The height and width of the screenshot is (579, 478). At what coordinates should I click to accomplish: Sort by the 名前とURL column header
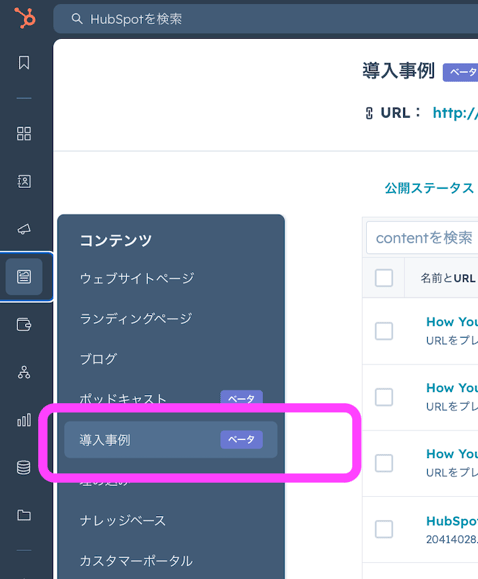coord(448,278)
